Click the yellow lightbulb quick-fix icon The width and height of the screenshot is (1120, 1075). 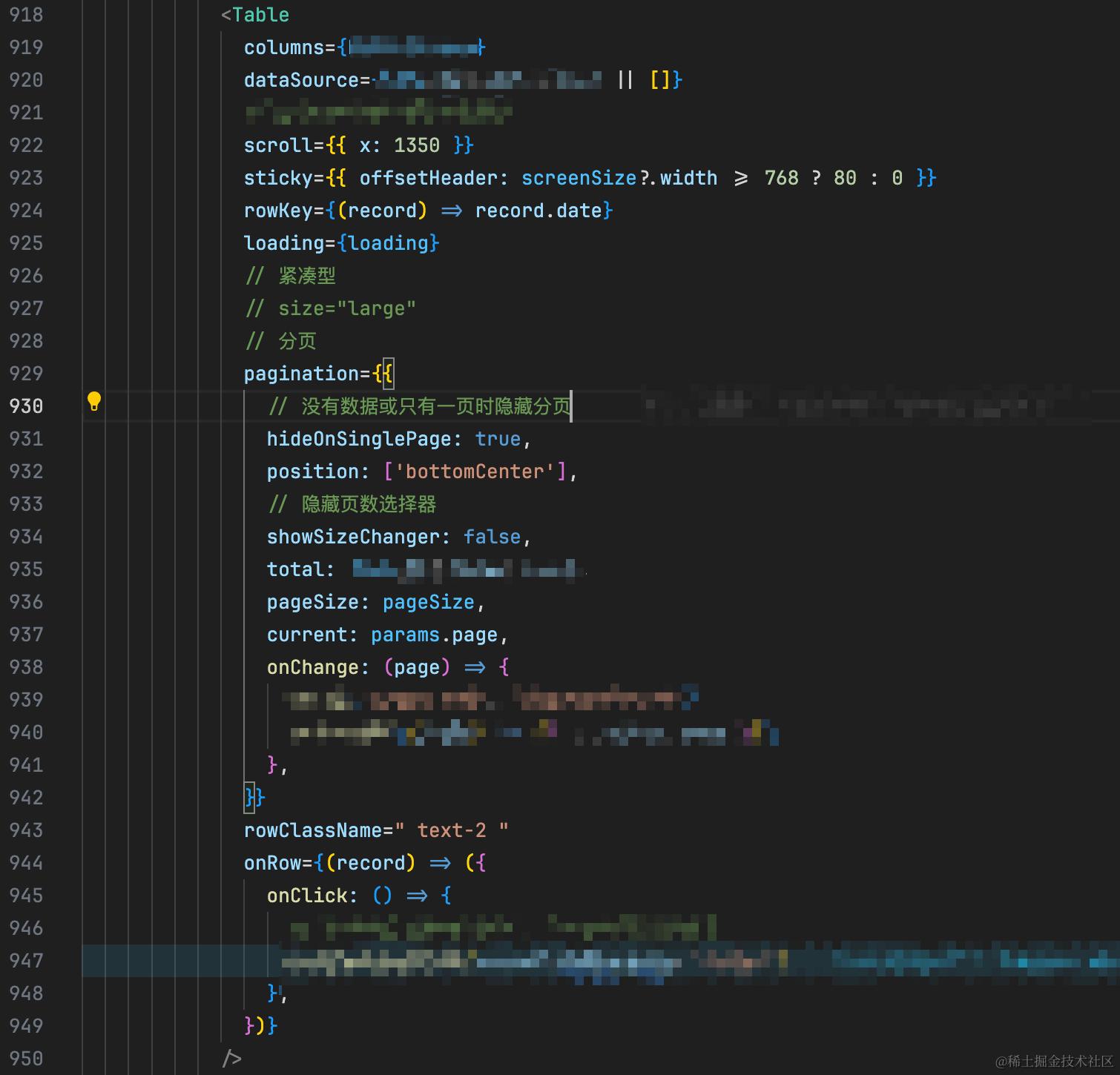point(94,401)
